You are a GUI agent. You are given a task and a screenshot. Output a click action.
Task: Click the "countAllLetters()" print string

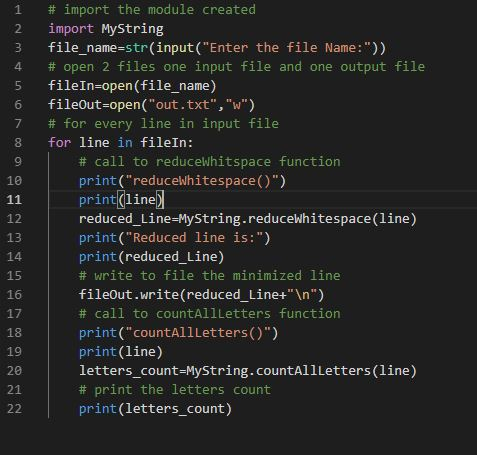(198, 333)
